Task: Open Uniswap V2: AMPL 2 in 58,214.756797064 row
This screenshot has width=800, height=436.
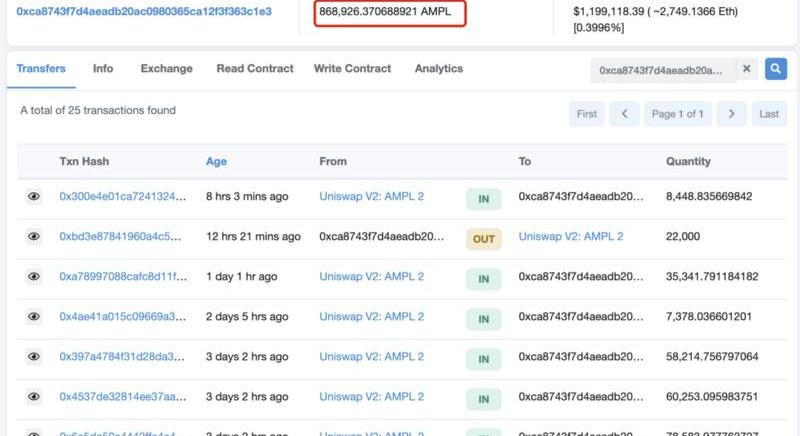Action: (371, 356)
